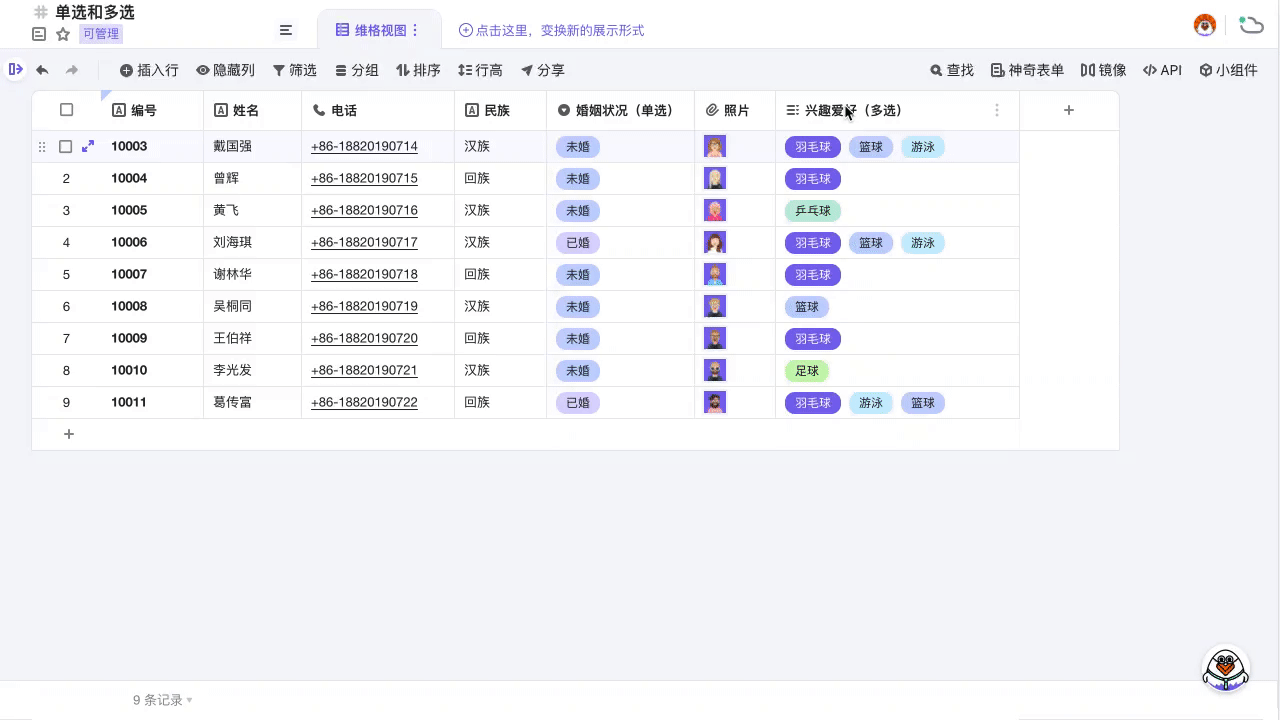Open the 行高 row height tool
1280x720 pixels.
point(480,70)
